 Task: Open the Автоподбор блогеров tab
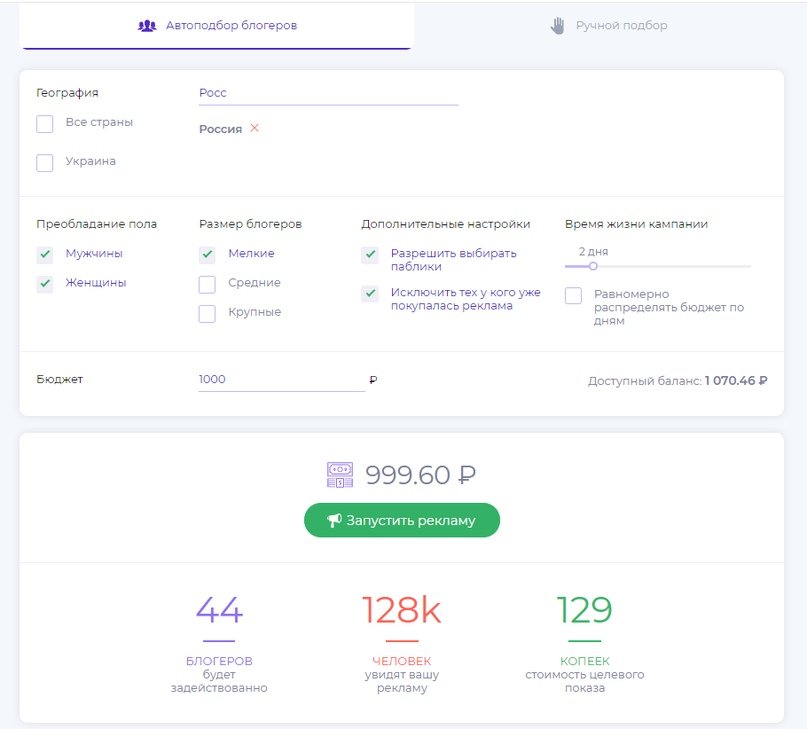pos(217,25)
